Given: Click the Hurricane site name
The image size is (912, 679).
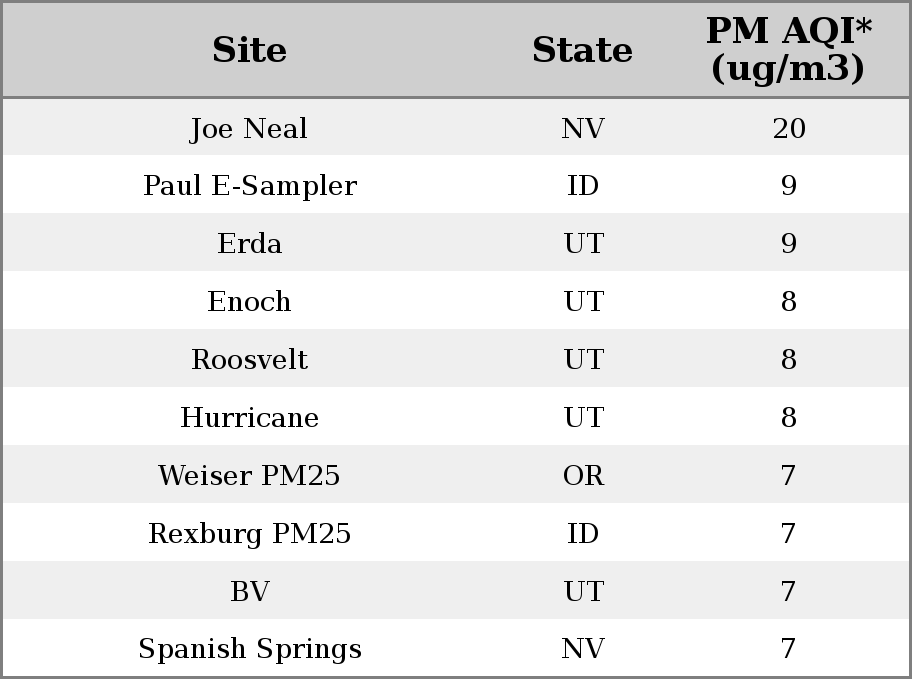Looking at the screenshot, I should pos(250,418).
